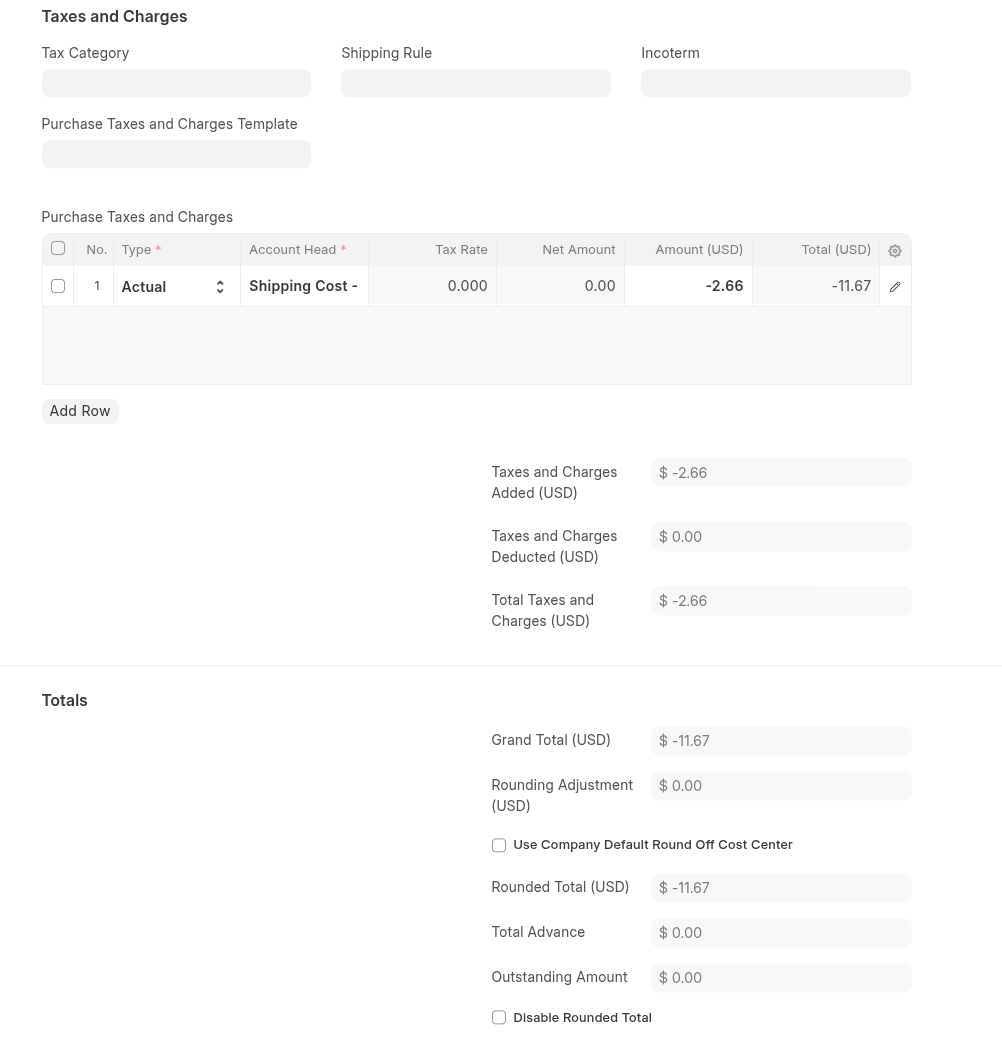Edit row 1 with pencil icon
This screenshot has width=1002, height=1046.
point(895,287)
